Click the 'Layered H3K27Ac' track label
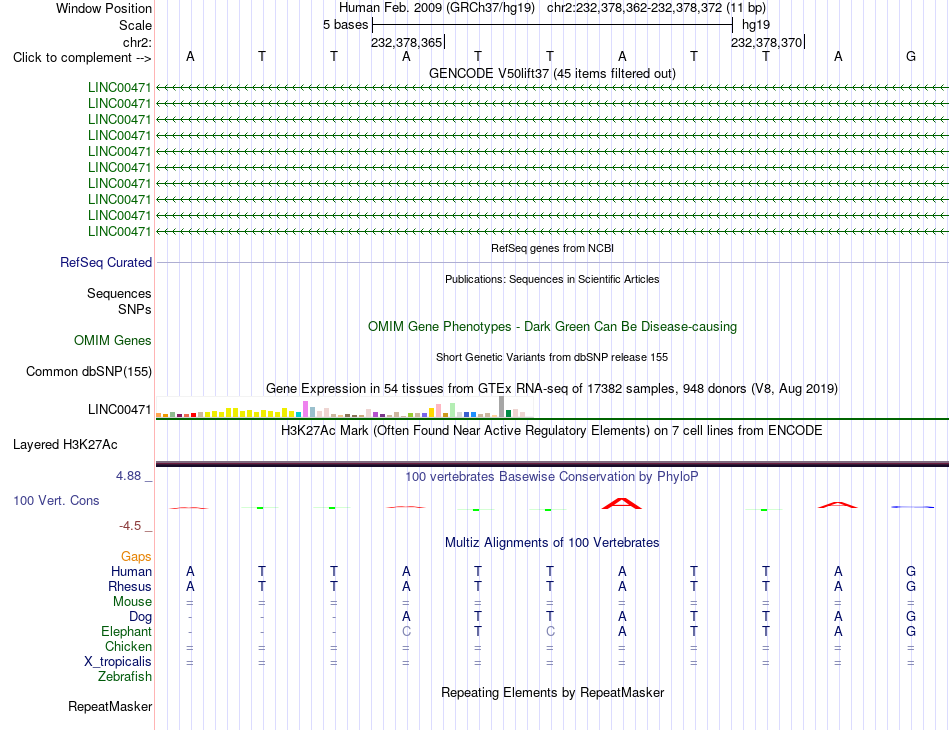This screenshot has width=950, height=730. [x=65, y=445]
